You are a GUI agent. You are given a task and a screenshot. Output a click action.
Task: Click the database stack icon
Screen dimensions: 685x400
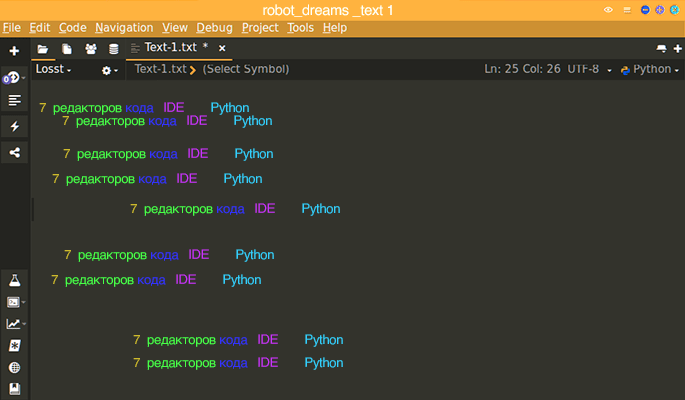coord(113,48)
